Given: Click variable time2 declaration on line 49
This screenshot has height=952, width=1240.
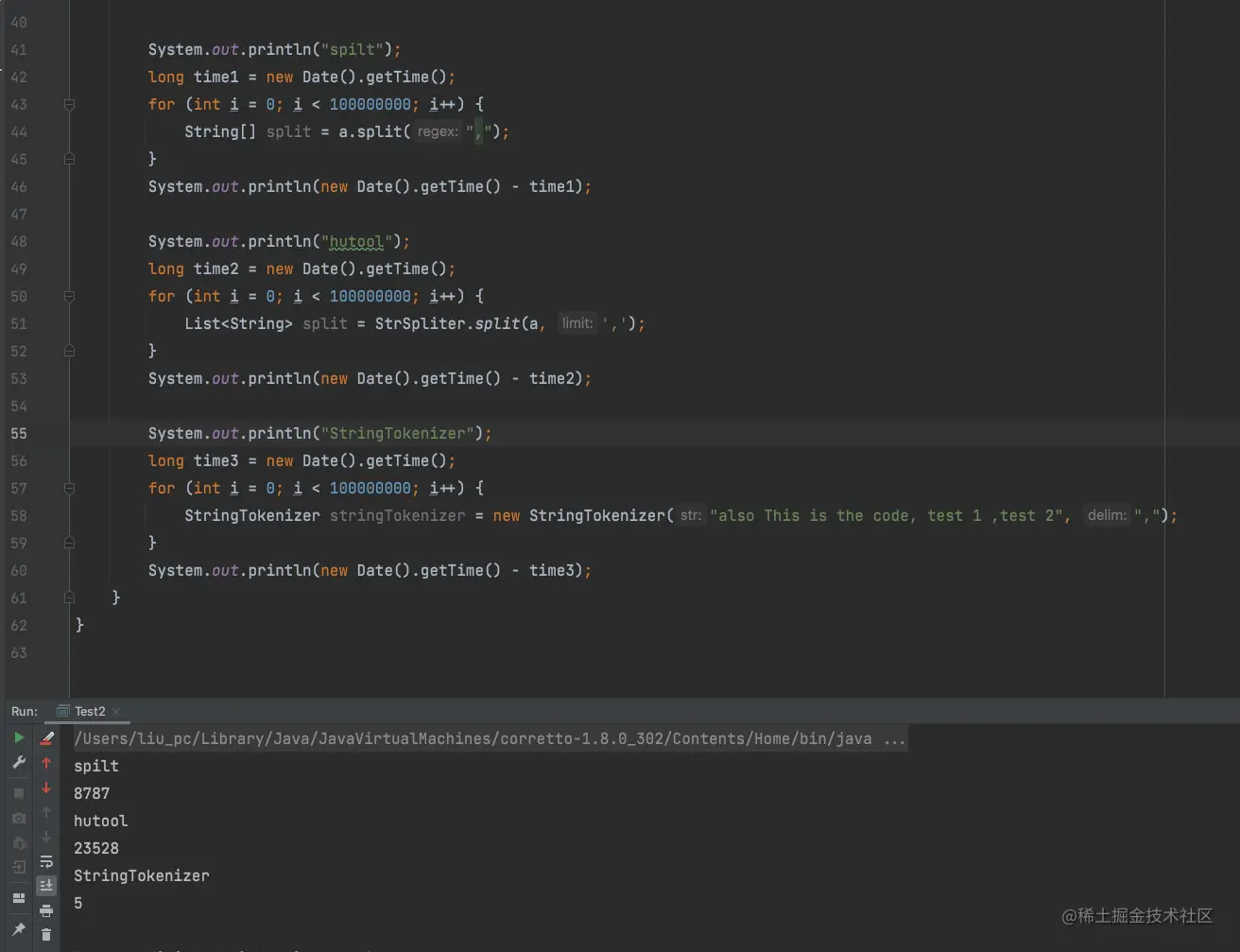Looking at the screenshot, I should (x=216, y=268).
